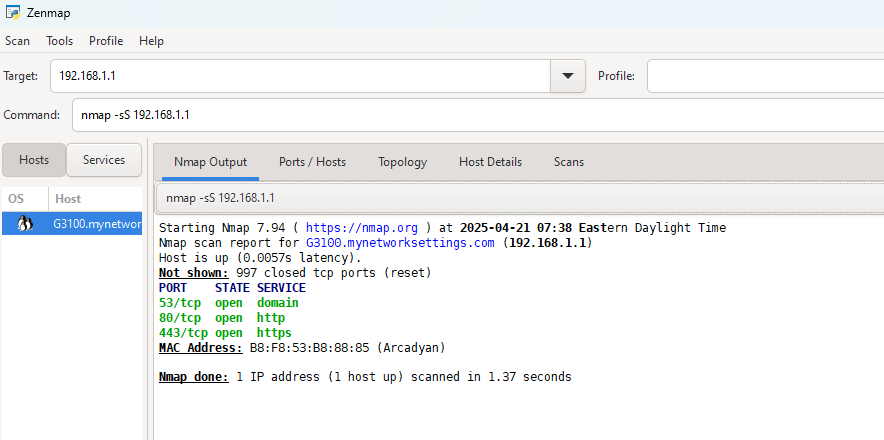Click the Command: label
Viewport: 884px width, 440px height.
tap(32, 115)
